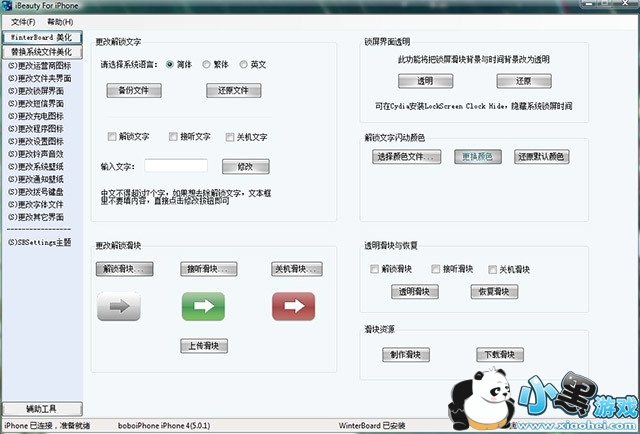Click status text 'boboiPhone iPhone 4(5.0.1)'

point(164,425)
